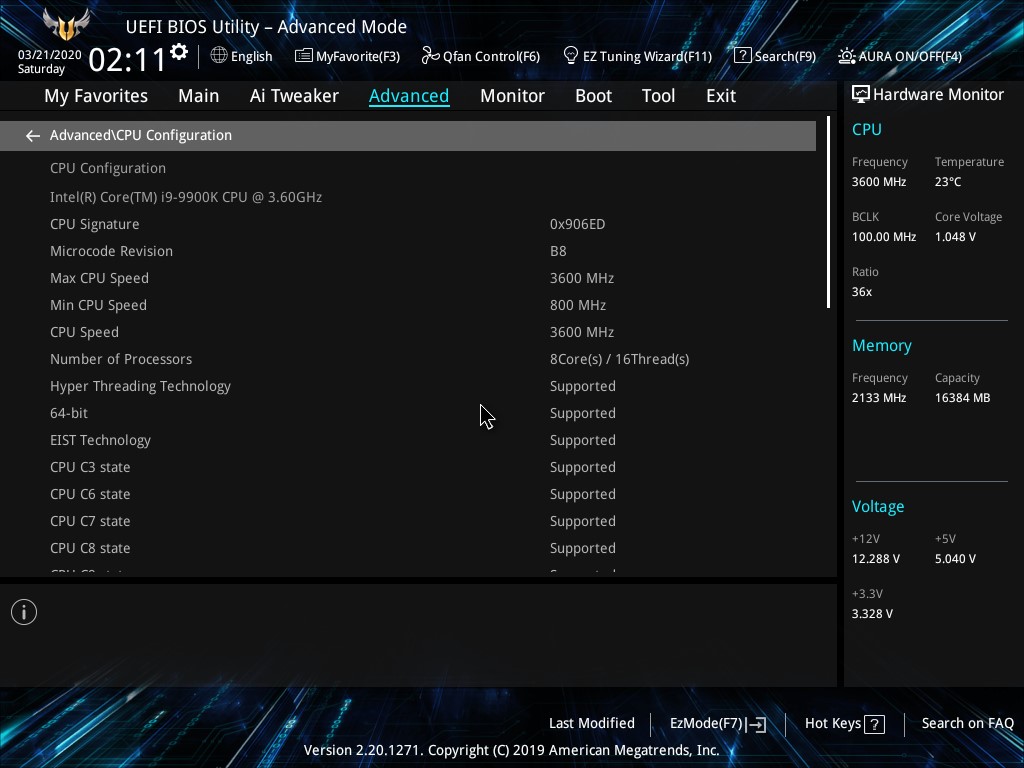Click the globe language icon
This screenshot has width=1024, height=768.
(219, 56)
